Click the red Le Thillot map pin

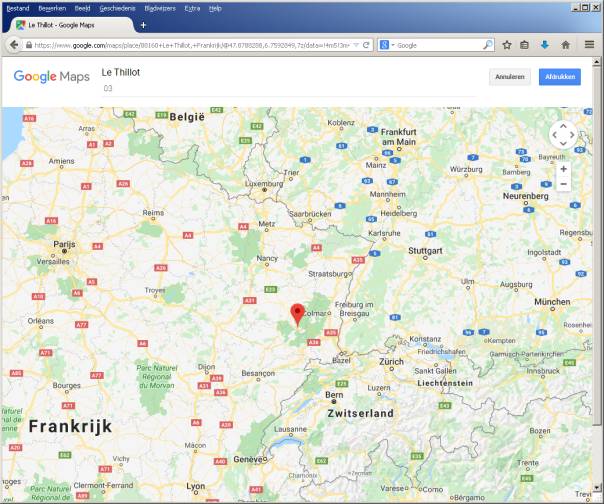click(x=297, y=315)
